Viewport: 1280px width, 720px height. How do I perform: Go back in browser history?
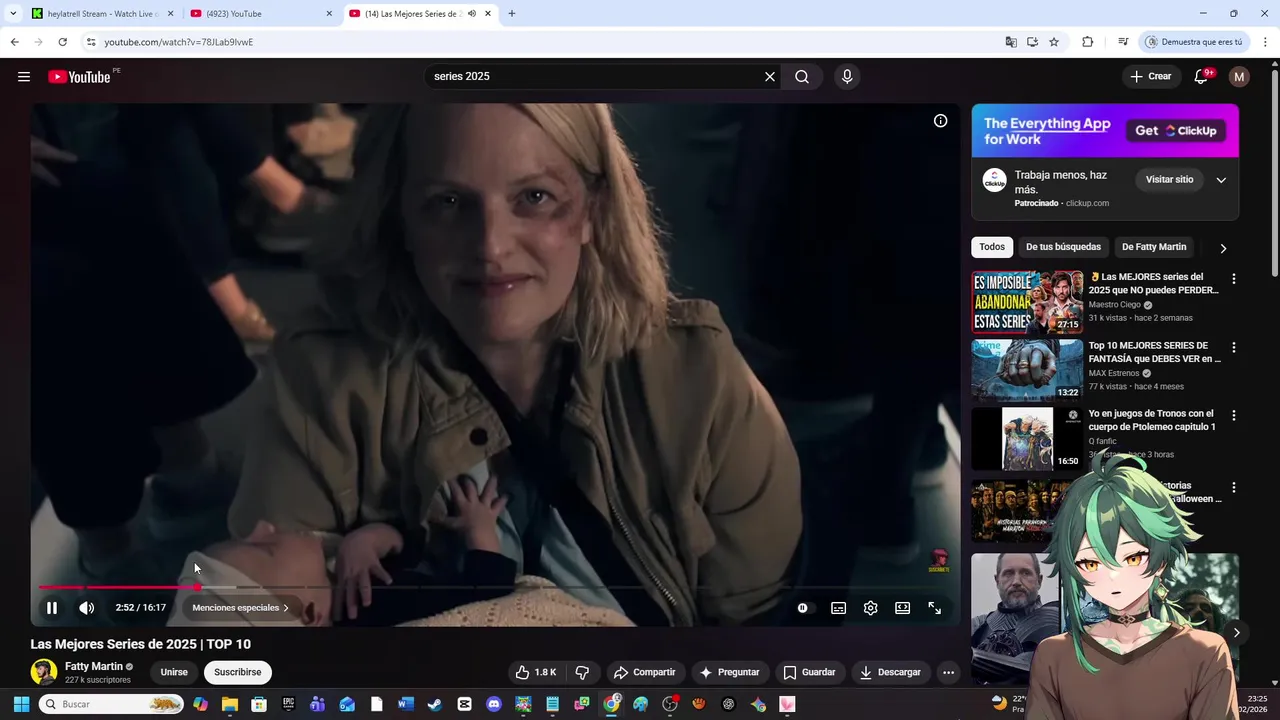click(14, 42)
